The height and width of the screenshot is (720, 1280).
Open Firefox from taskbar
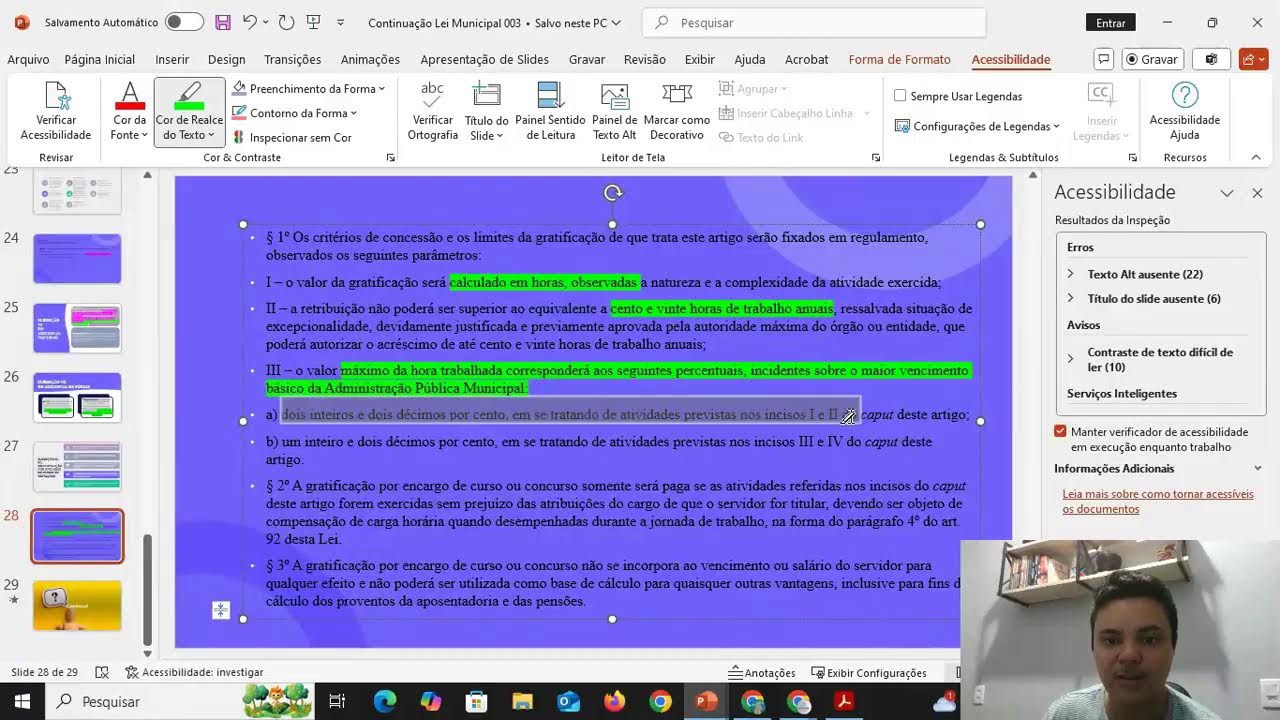[615, 702]
